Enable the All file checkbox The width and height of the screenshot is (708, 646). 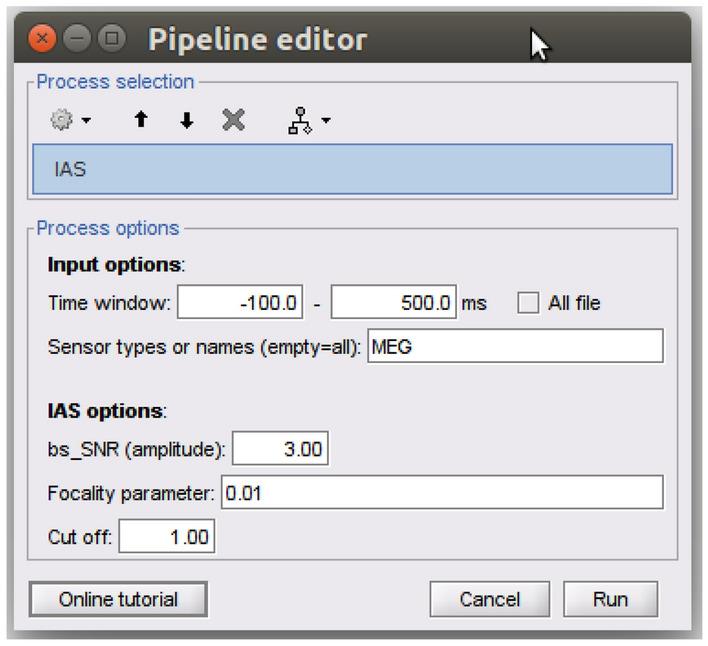click(x=528, y=304)
